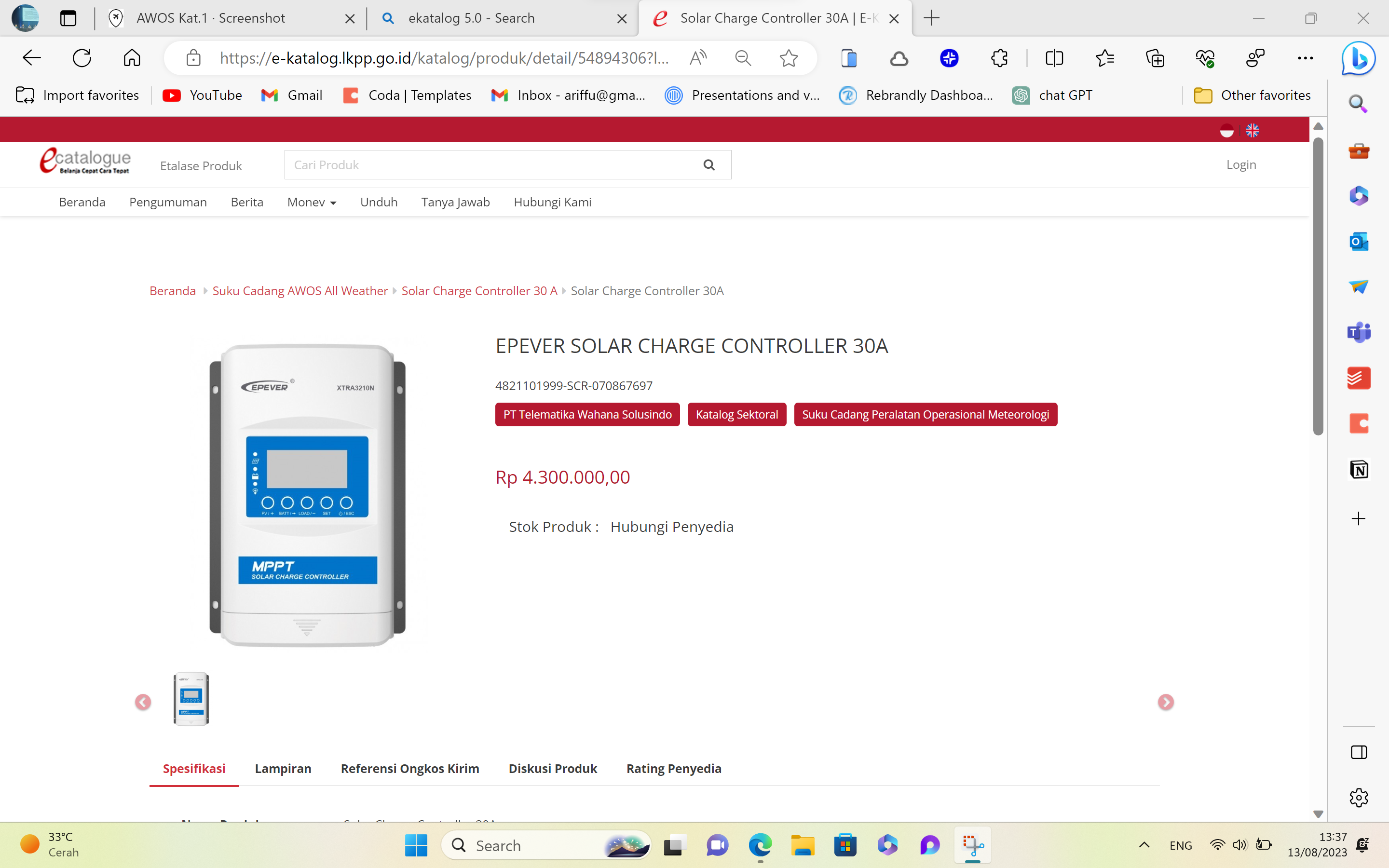The image size is (1389, 868).
Task: Expand the Monev dropdown menu
Action: coord(312,202)
